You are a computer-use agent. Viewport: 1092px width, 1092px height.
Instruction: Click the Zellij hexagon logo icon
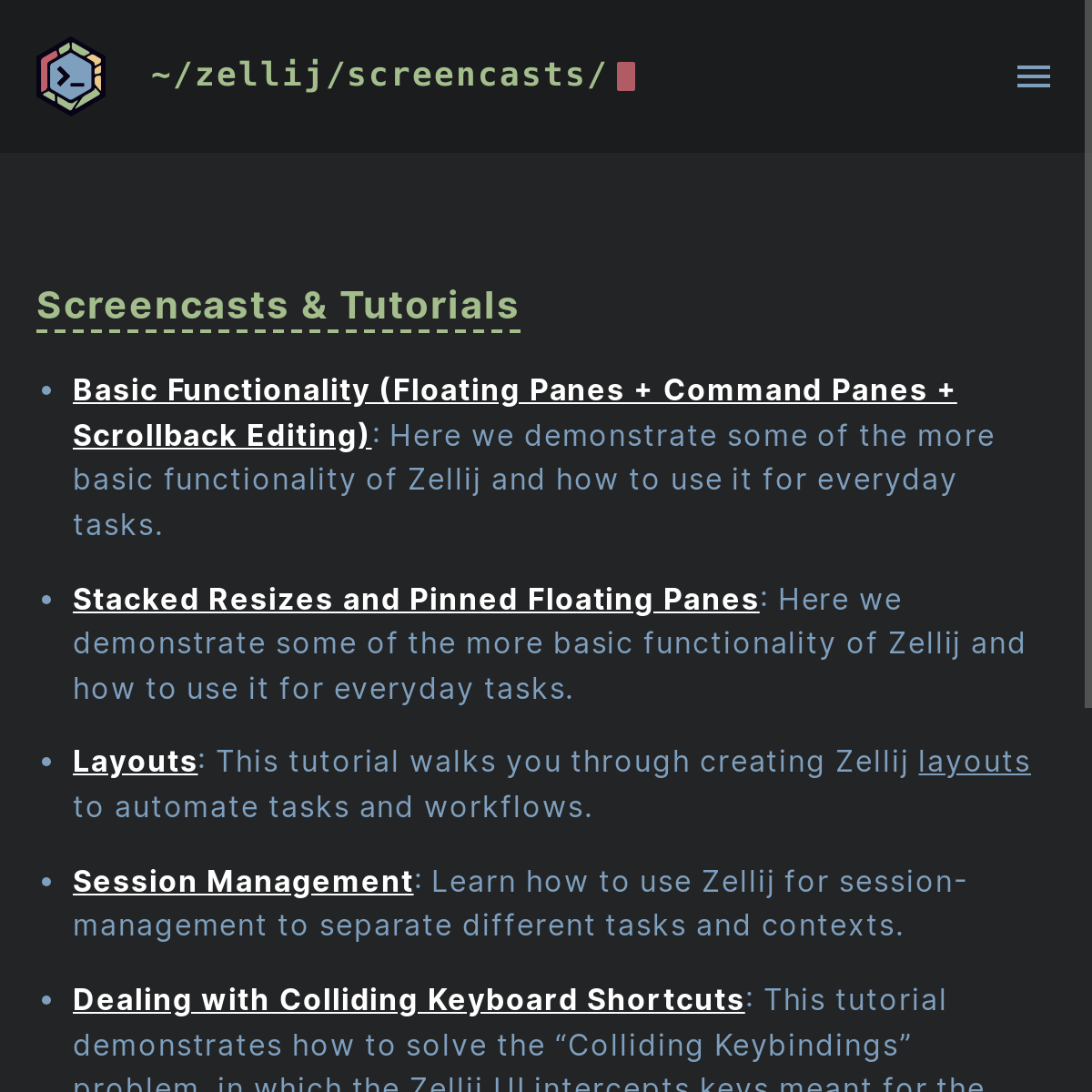(x=71, y=76)
